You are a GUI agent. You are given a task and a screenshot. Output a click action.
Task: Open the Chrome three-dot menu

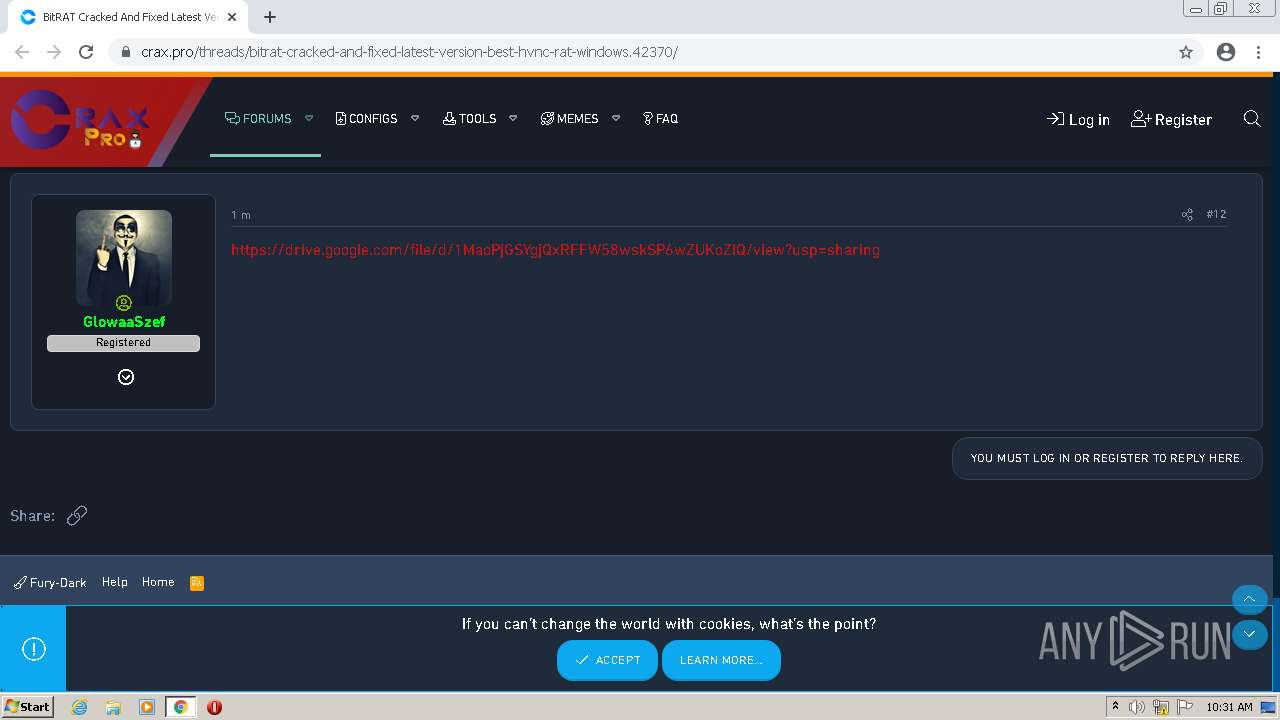(x=1258, y=52)
